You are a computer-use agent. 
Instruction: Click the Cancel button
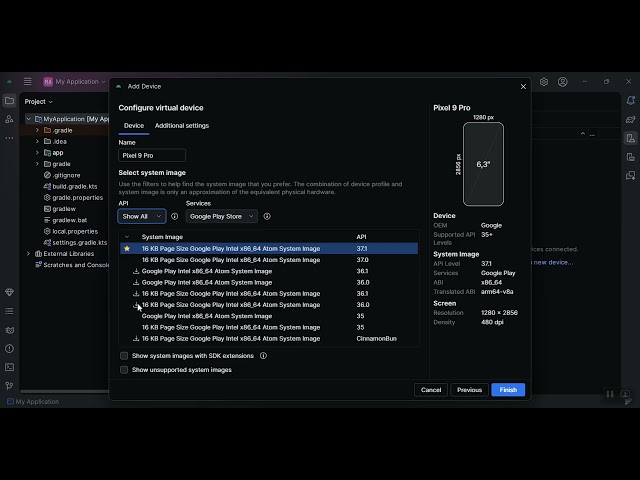click(x=431, y=390)
